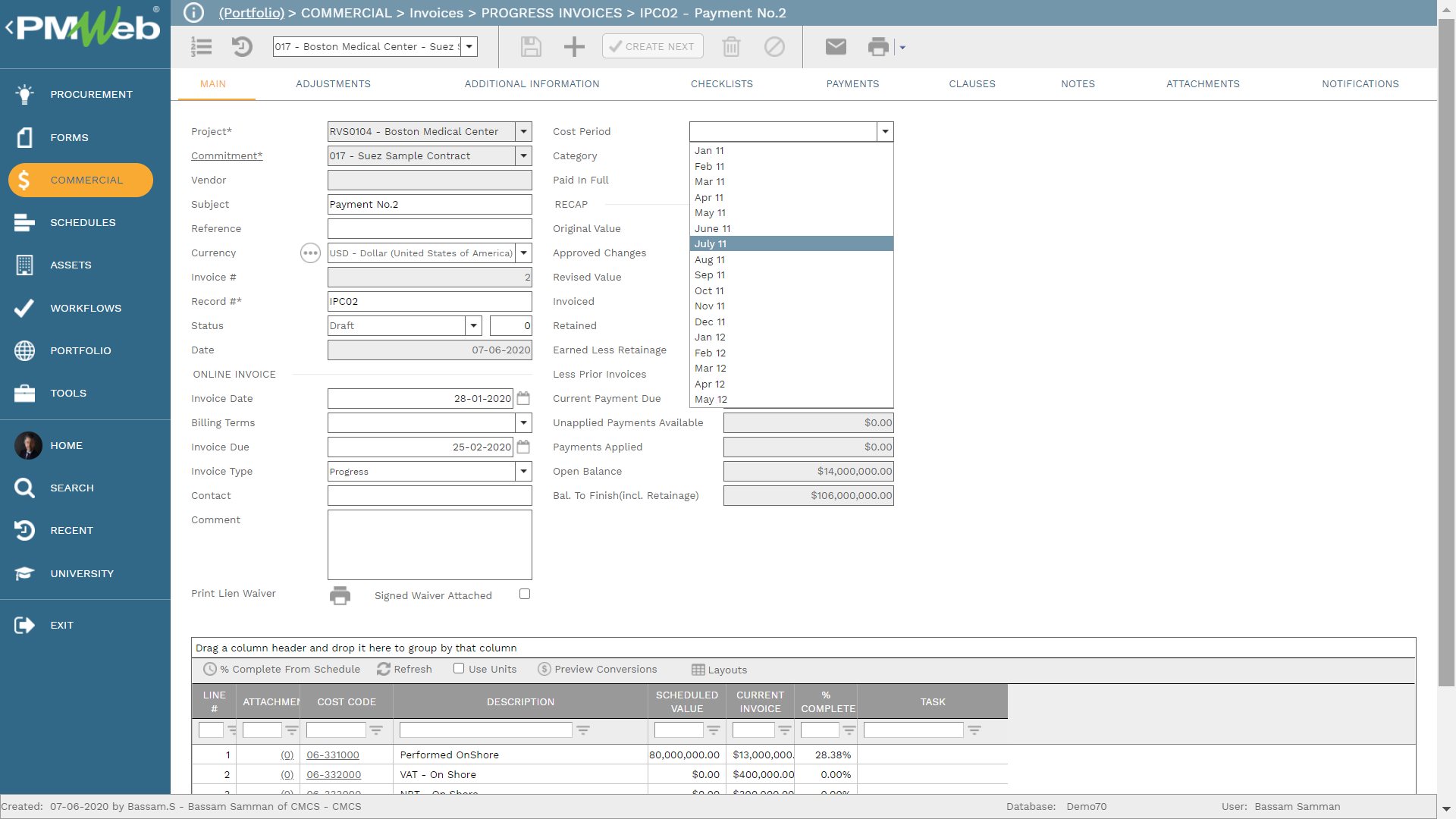Click Preview Conversions button
This screenshot has height=819, width=1456.
(x=598, y=670)
